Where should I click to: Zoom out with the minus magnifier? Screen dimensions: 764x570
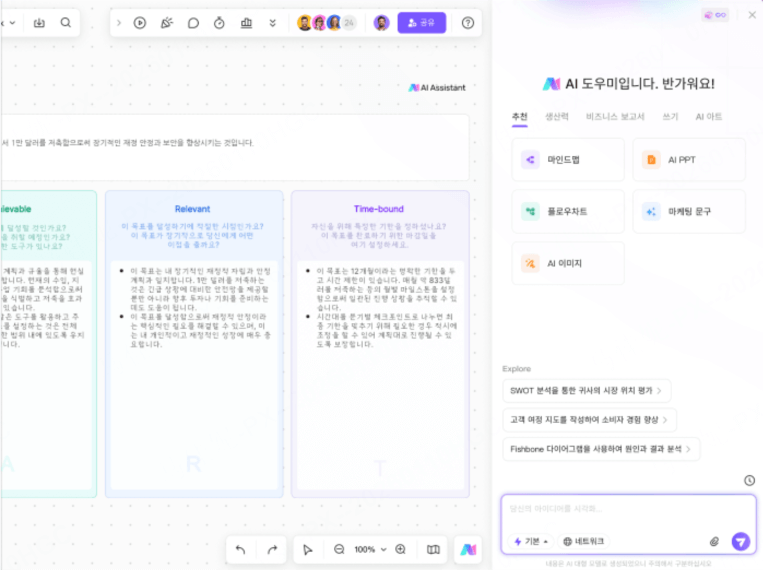(x=339, y=550)
